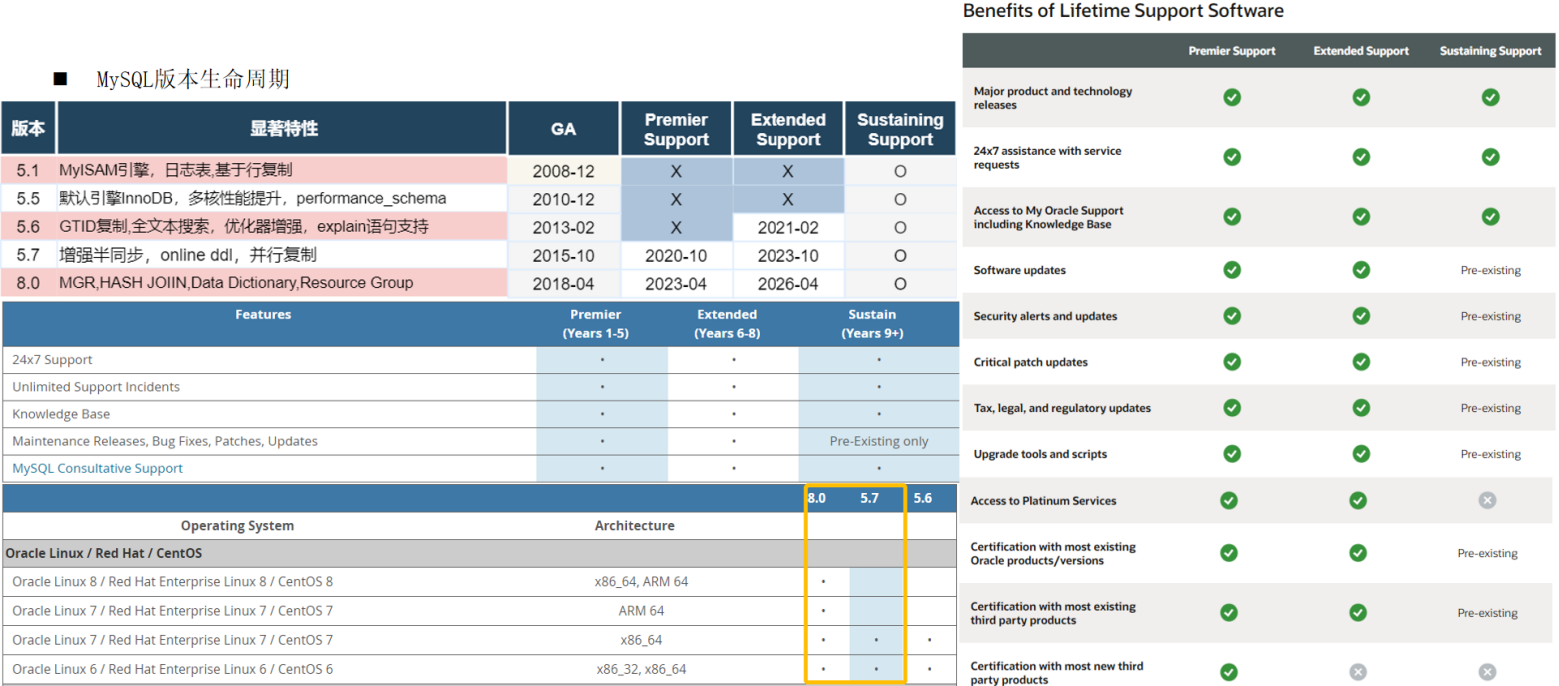Select Extended checkmark for Critical patch updates
The height and width of the screenshot is (686, 1559).
1361,362
